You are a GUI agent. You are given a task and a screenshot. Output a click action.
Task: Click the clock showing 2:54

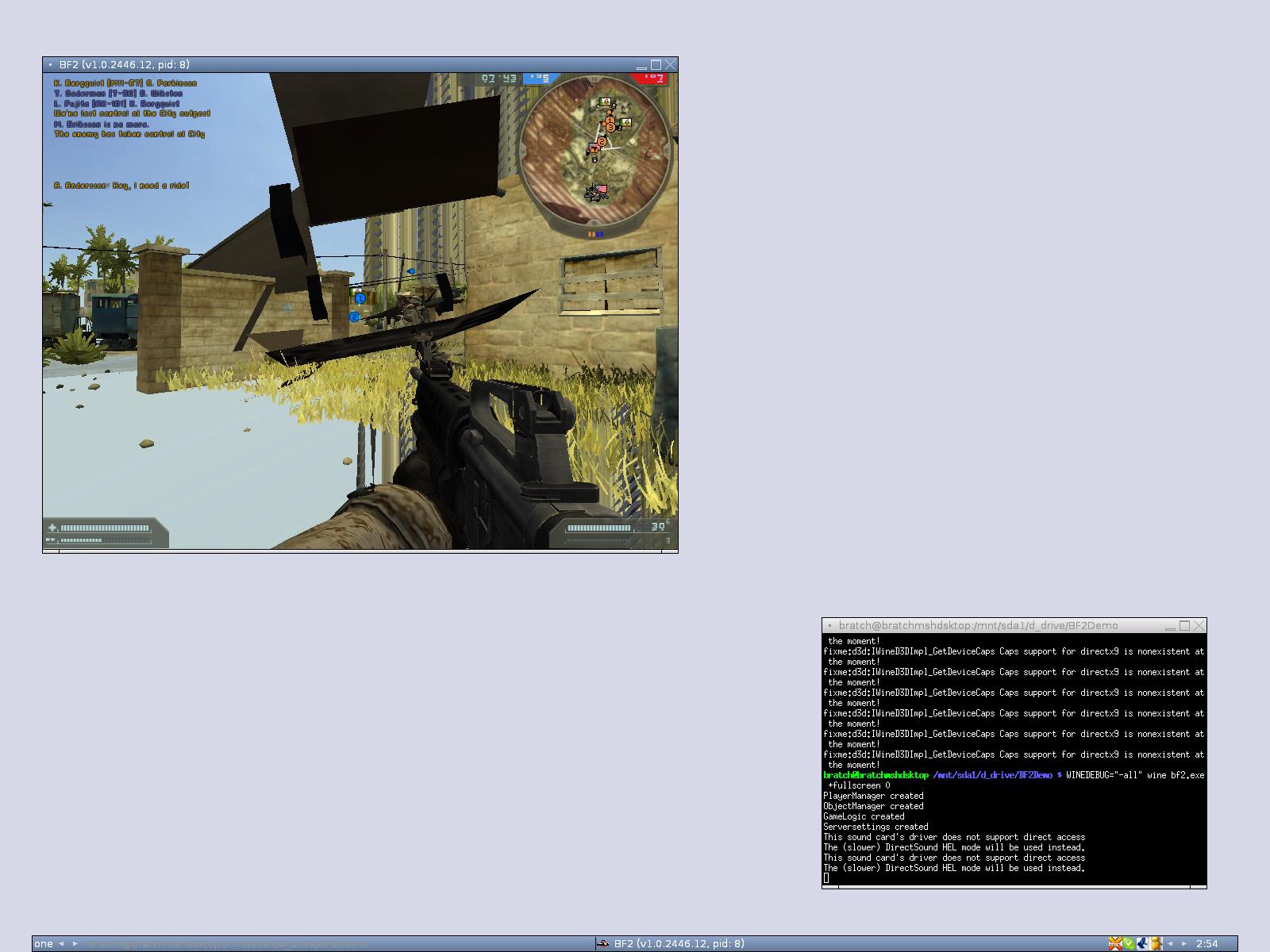[1206, 943]
